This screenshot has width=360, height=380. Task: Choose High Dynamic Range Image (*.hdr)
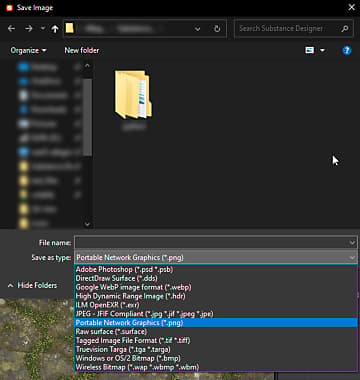click(x=216, y=296)
